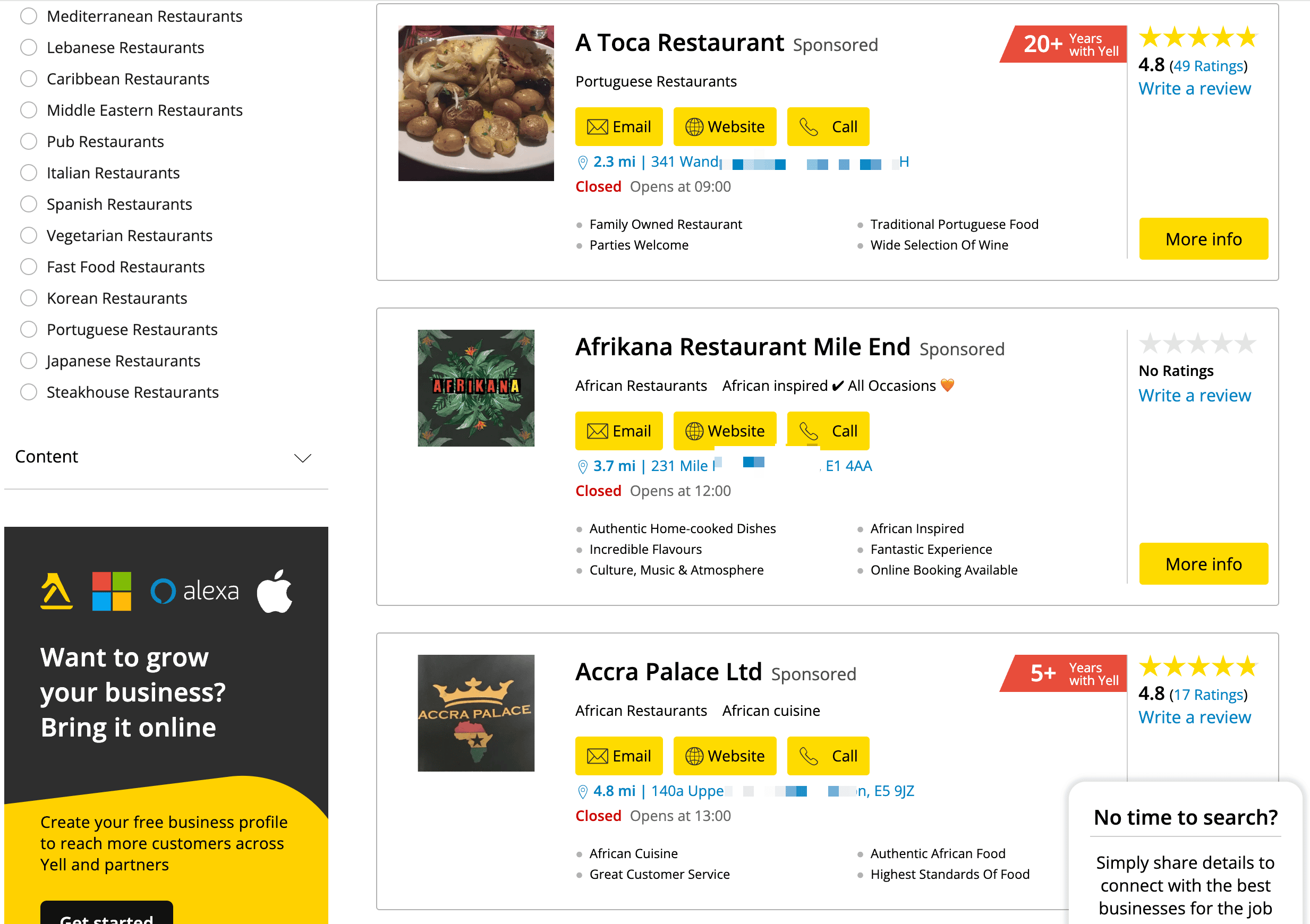Click the Website globe icon for A Toca Restaurant

(x=694, y=126)
